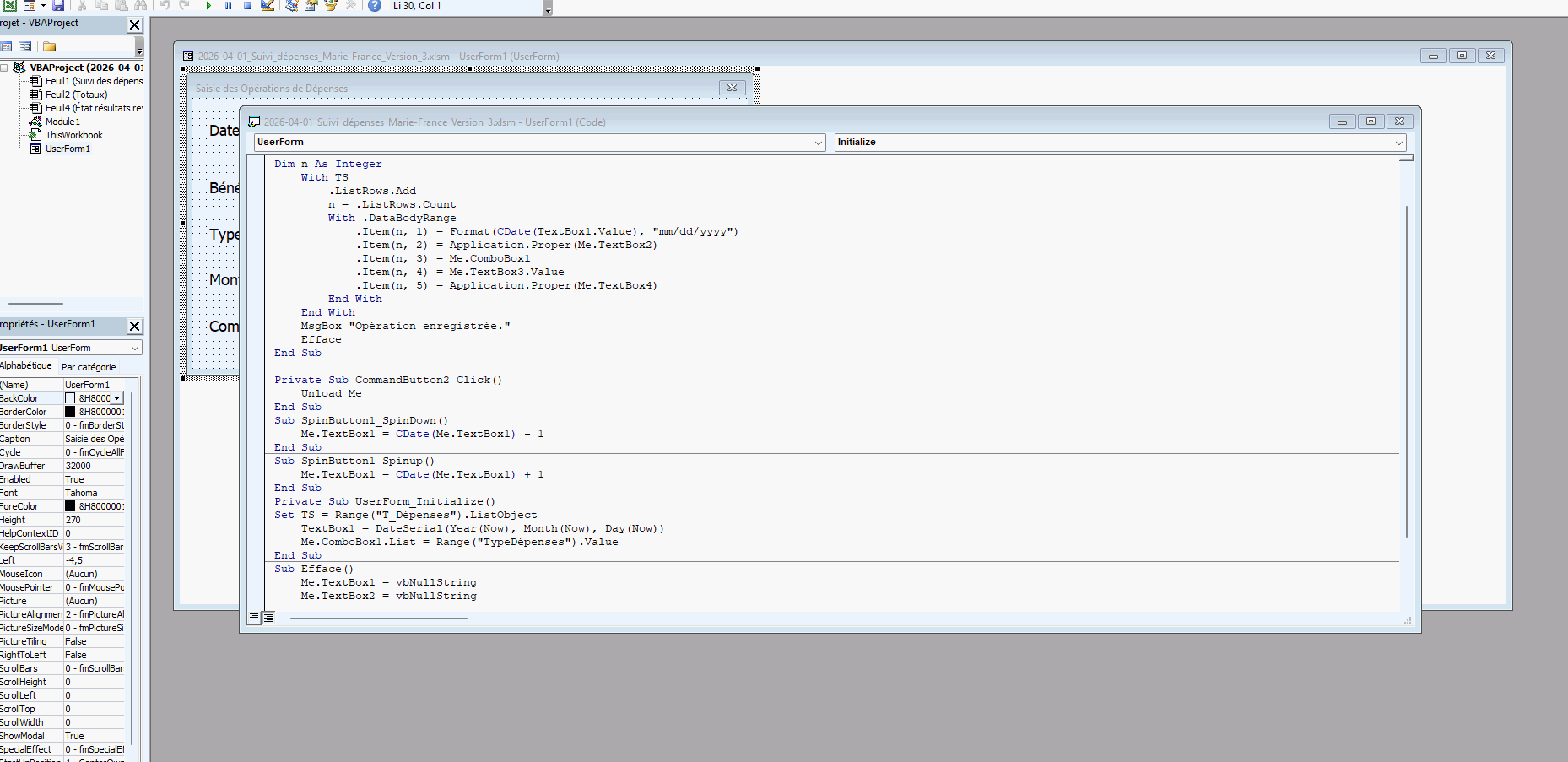
Task: Toggle Folders view in Project panel
Action: [x=50, y=46]
